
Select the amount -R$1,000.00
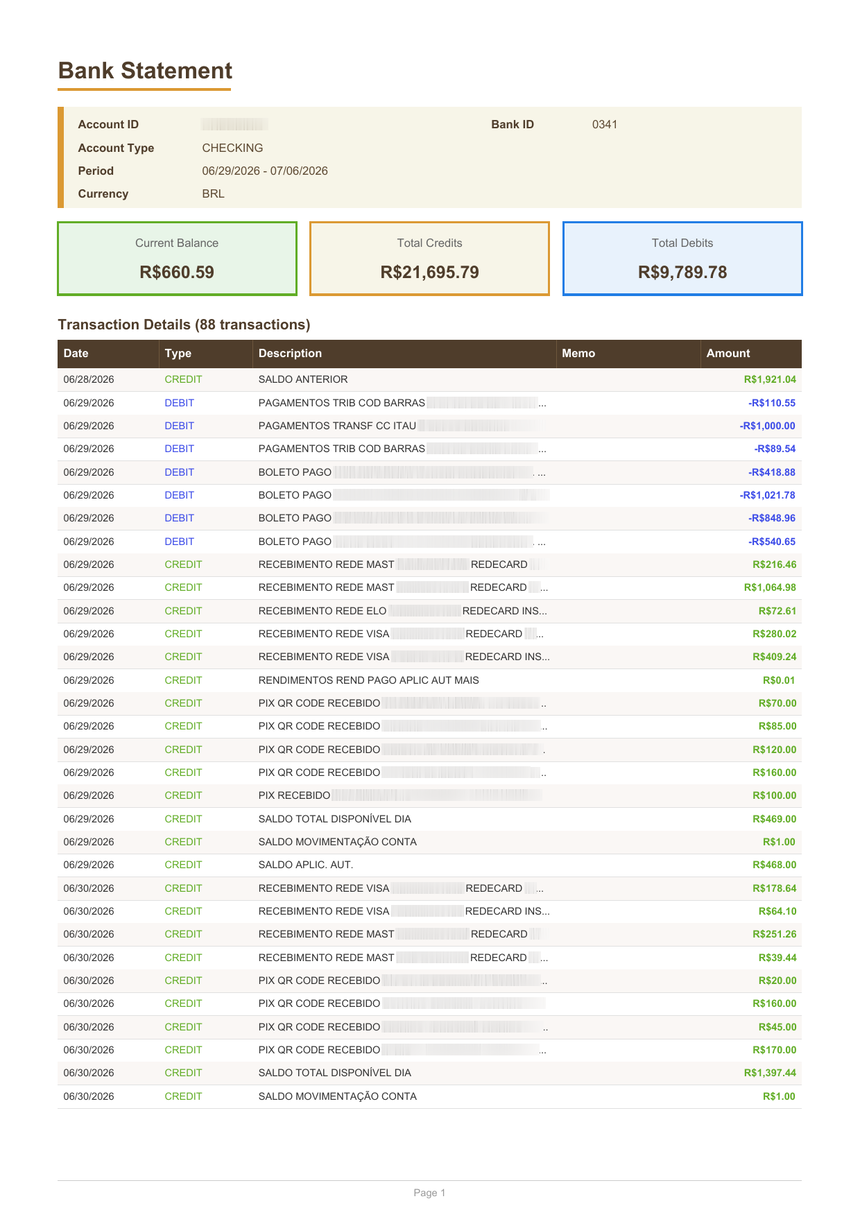tap(768, 426)
